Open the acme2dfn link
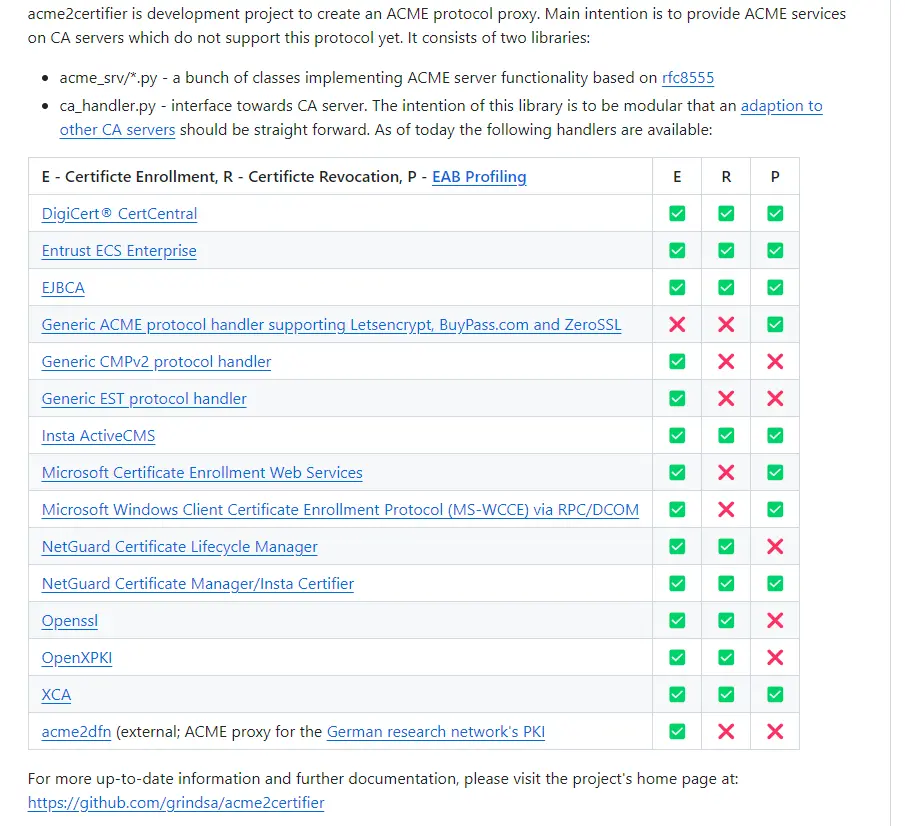 [77, 732]
